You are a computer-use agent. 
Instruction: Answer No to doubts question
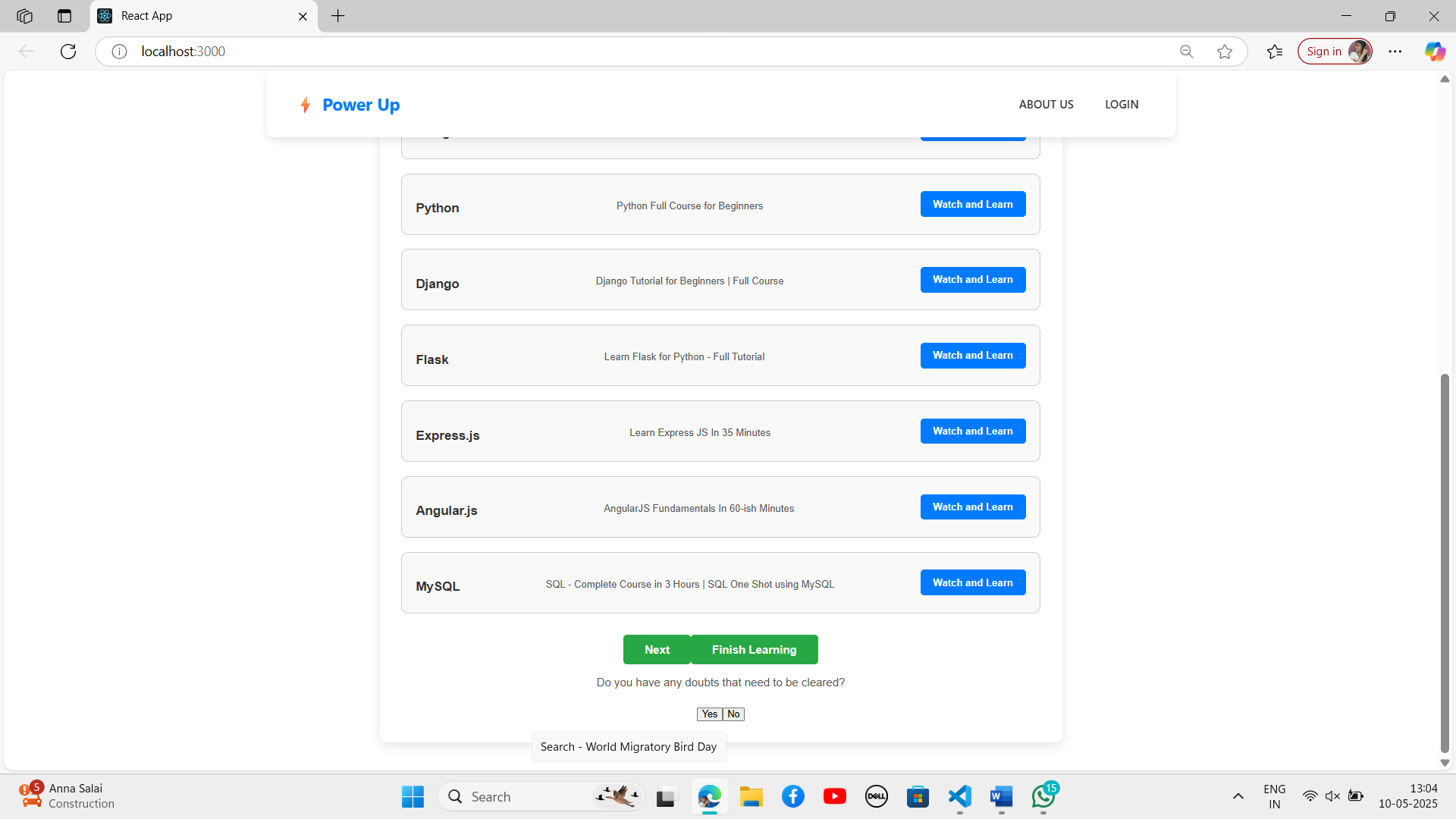point(733,714)
